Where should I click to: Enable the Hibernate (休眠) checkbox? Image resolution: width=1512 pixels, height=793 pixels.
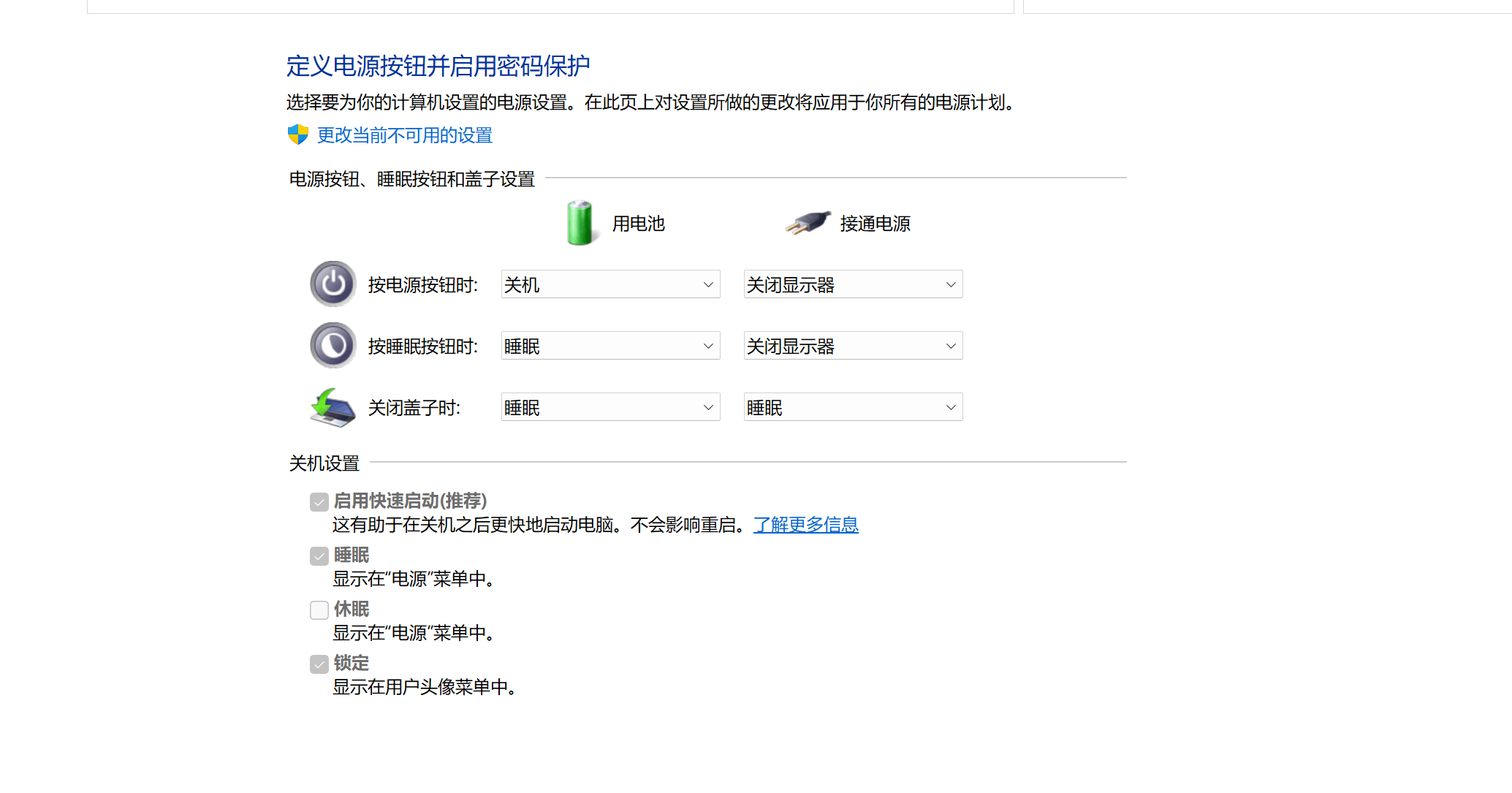(319, 610)
